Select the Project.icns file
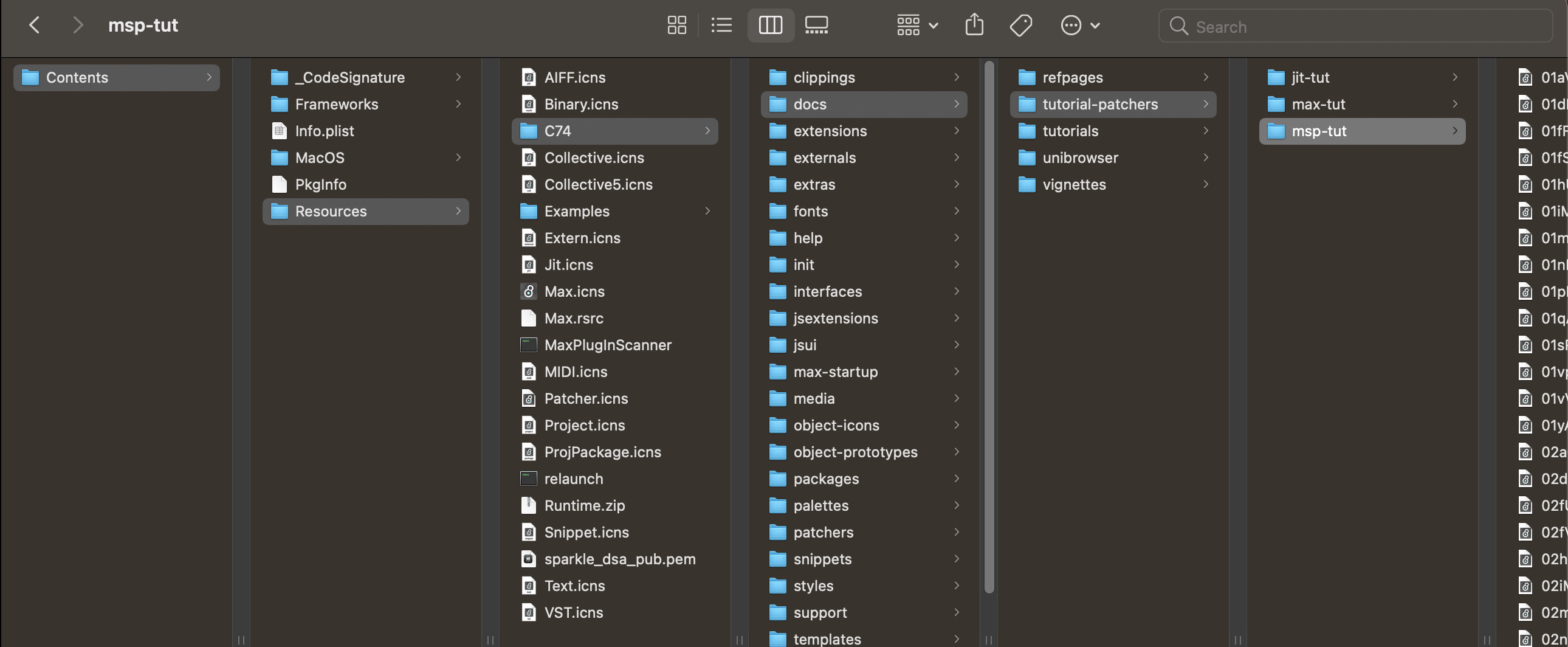The height and width of the screenshot is (647, 1568). (615, 425)
